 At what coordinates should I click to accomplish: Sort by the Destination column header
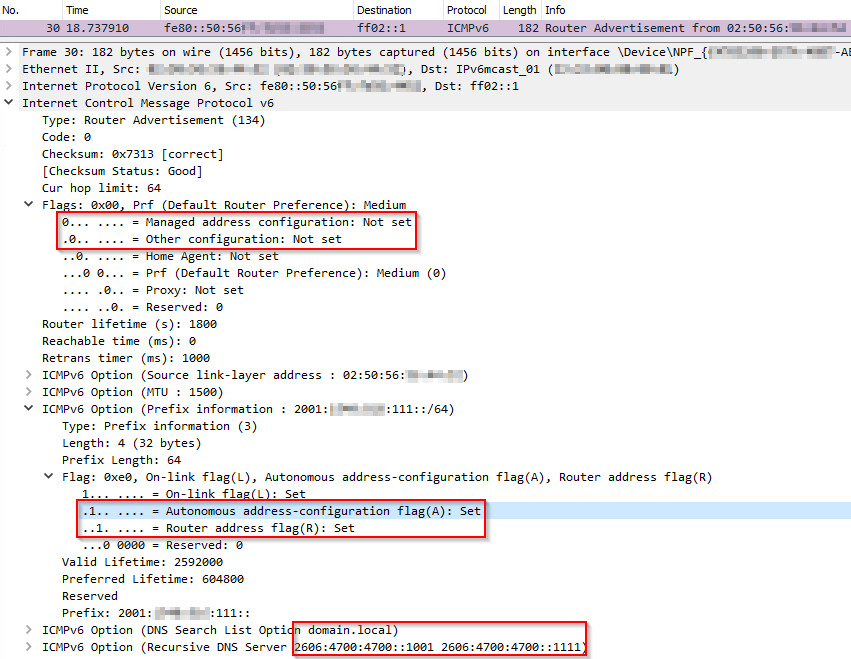[383, 10]
